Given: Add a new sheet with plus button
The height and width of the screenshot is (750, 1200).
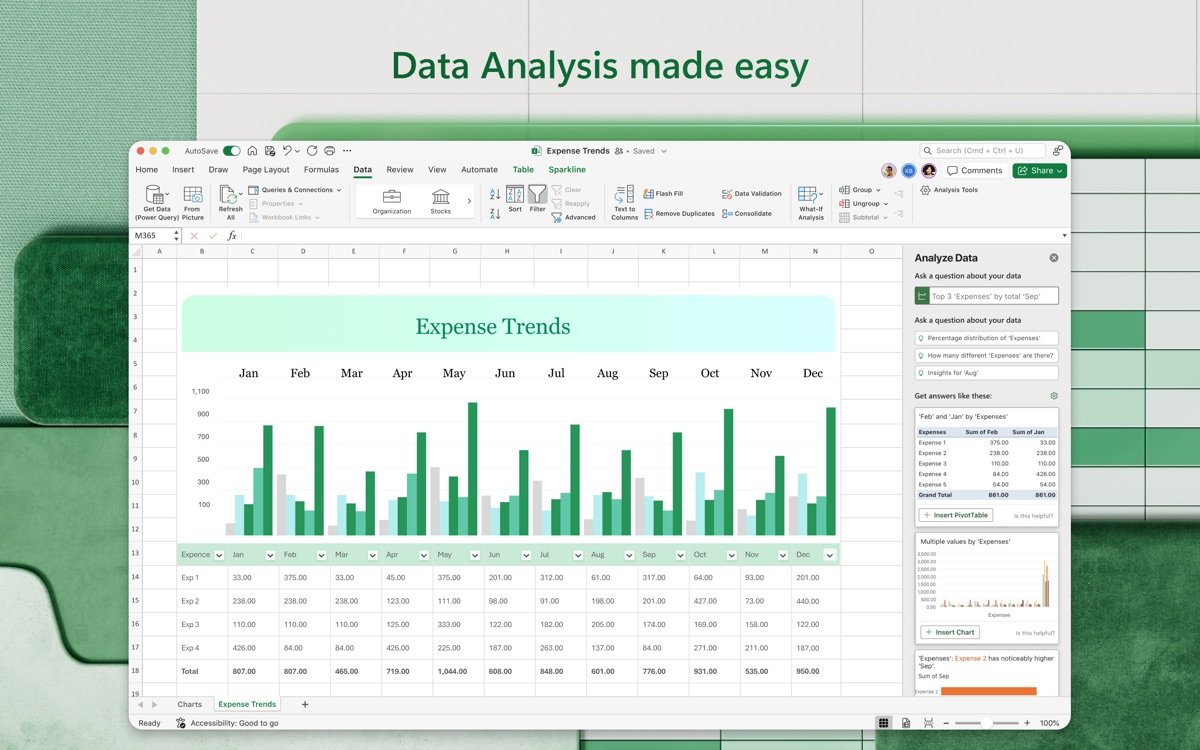Looking at the screenshot, I should (x=305, y=704).
